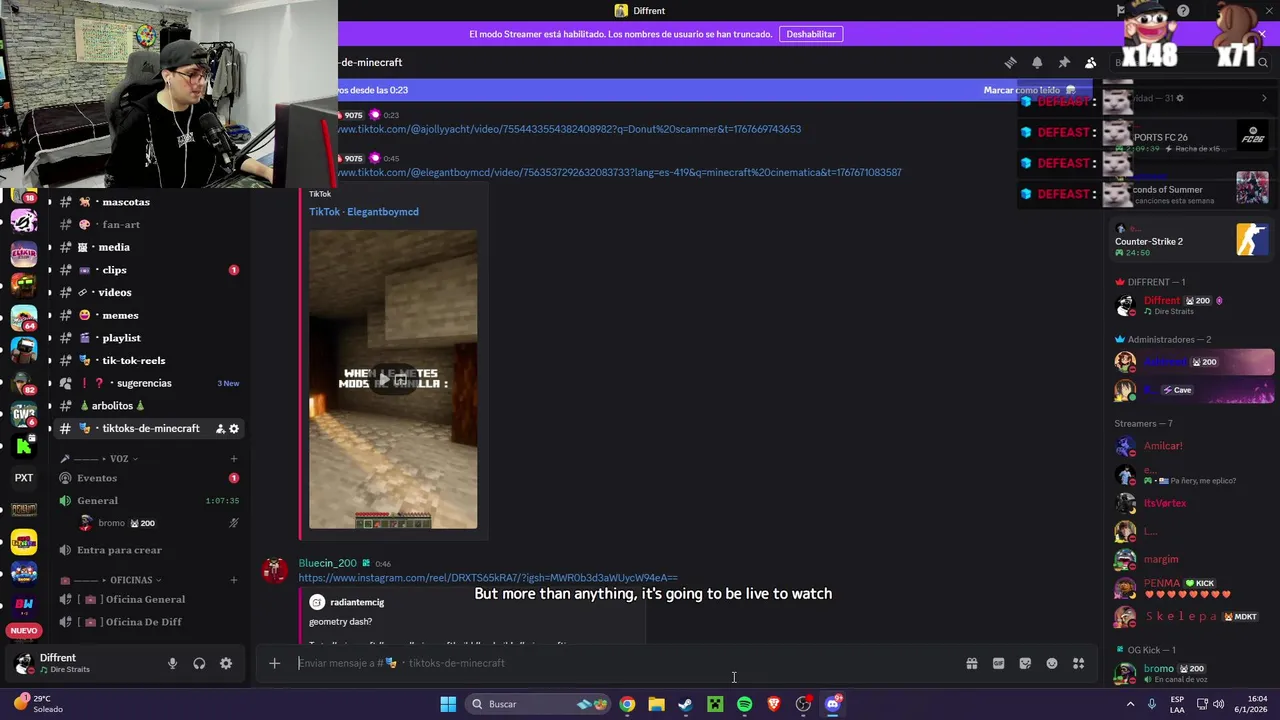
Task: Join Entra para crear voice channel
Action: coord(148,550)
